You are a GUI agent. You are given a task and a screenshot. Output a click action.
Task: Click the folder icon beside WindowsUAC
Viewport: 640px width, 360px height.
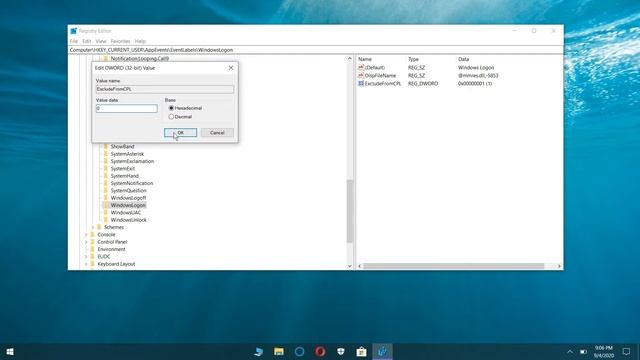click(106, 212)
